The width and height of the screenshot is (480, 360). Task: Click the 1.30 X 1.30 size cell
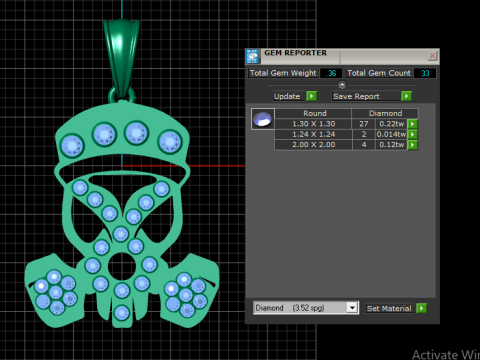click(313, 124)
